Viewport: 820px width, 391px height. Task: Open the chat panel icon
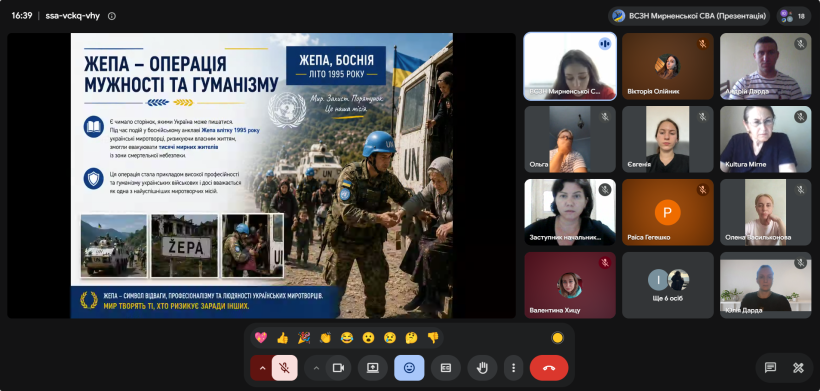(770, 367)
